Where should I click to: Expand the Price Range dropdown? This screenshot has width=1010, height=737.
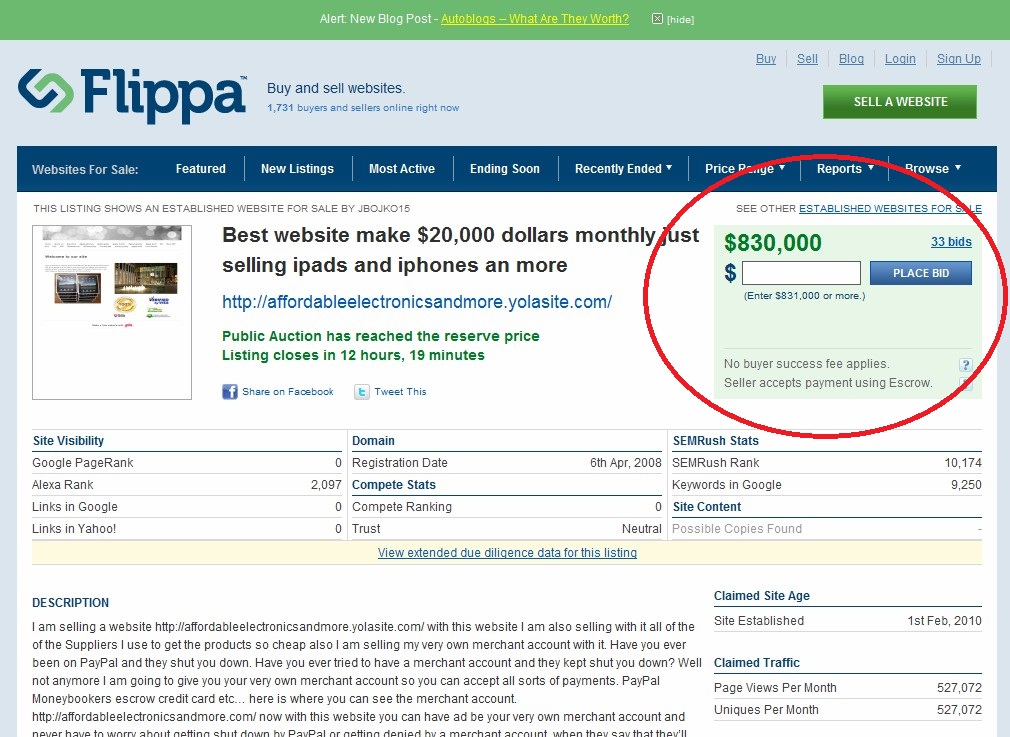(745, 169)
